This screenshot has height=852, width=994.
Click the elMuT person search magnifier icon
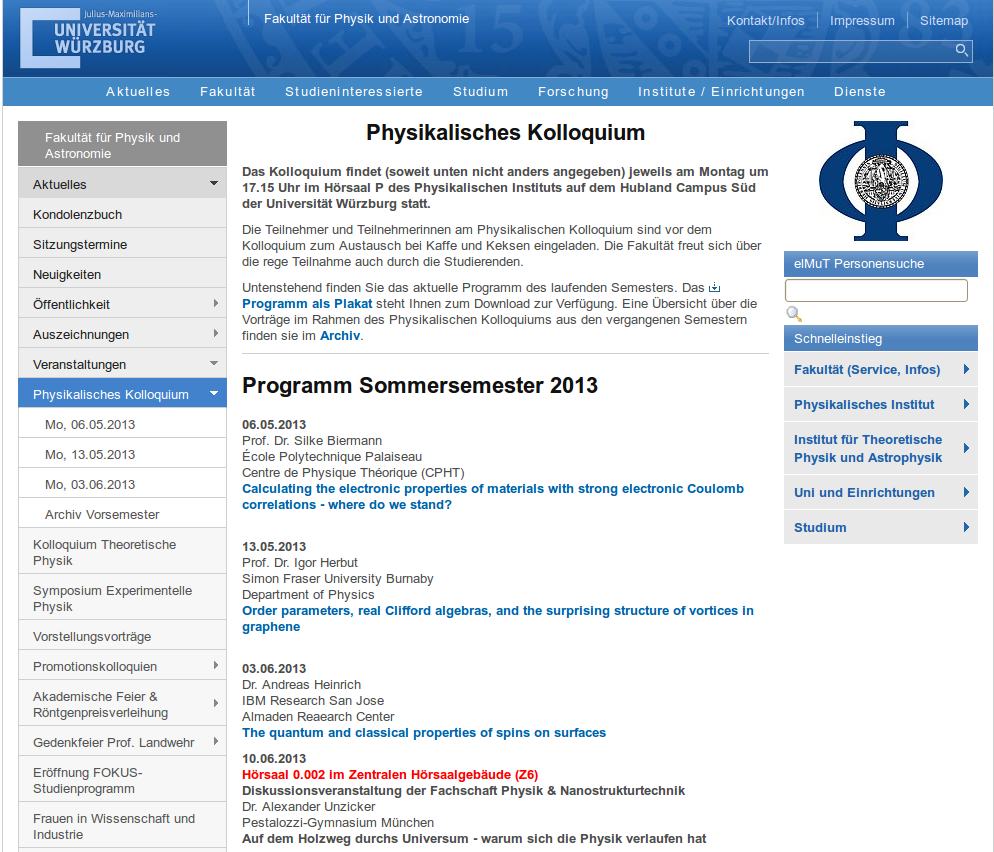click(794, 314)
